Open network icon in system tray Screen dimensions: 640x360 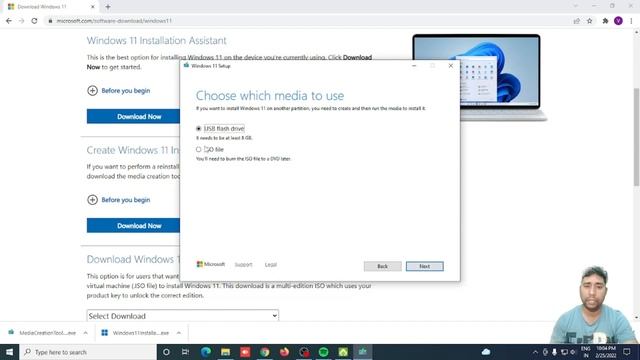pyautogui.click(x=564, y=352)
